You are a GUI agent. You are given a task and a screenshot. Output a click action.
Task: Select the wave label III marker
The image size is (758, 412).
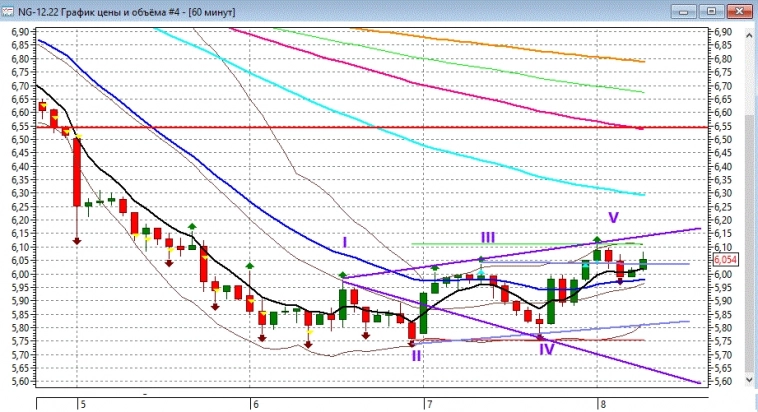pyautogui.click(x=487, y=237)
